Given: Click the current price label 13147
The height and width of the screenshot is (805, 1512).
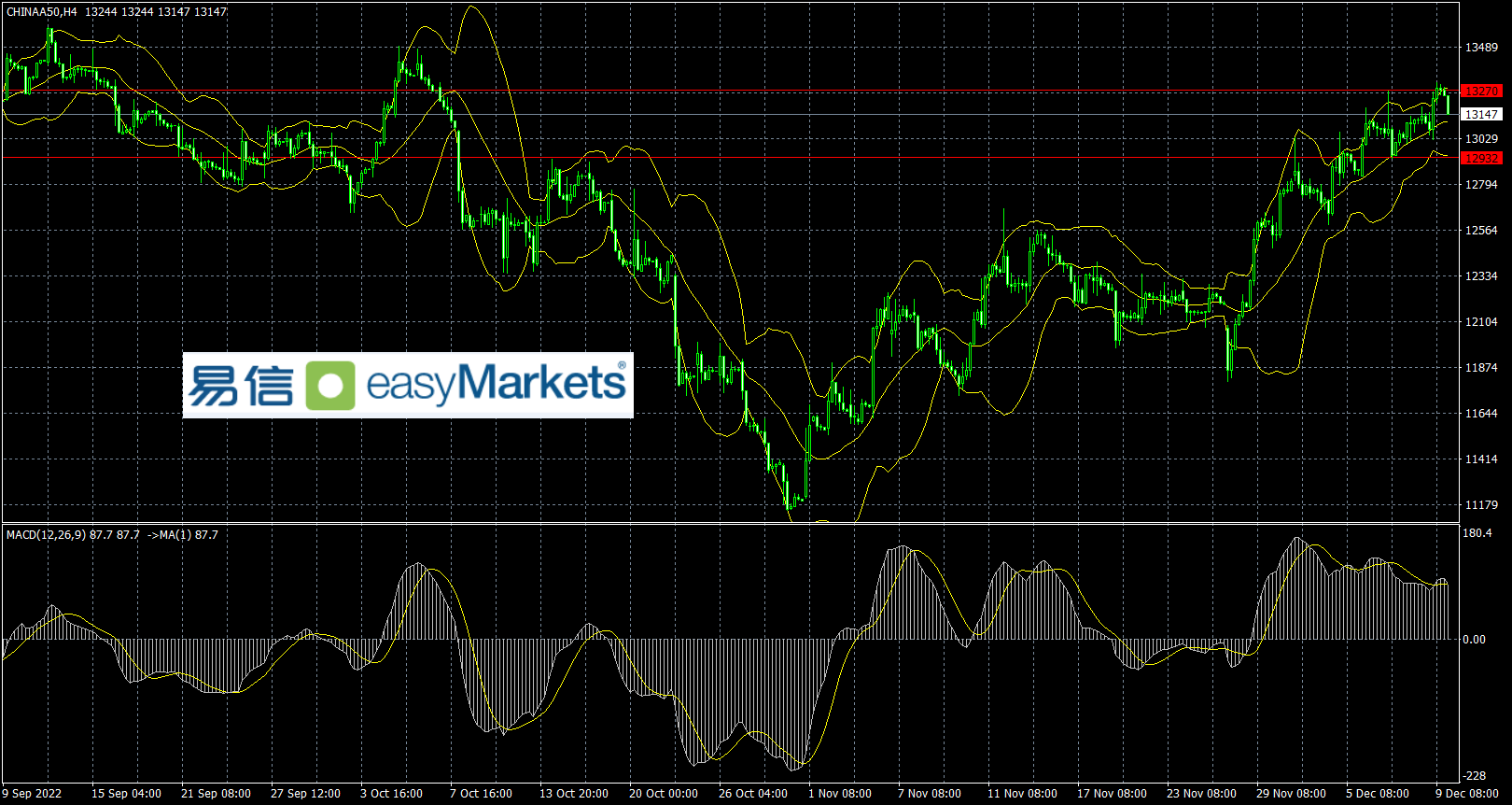Looking at the screenshot, I should click(1481, 115).
